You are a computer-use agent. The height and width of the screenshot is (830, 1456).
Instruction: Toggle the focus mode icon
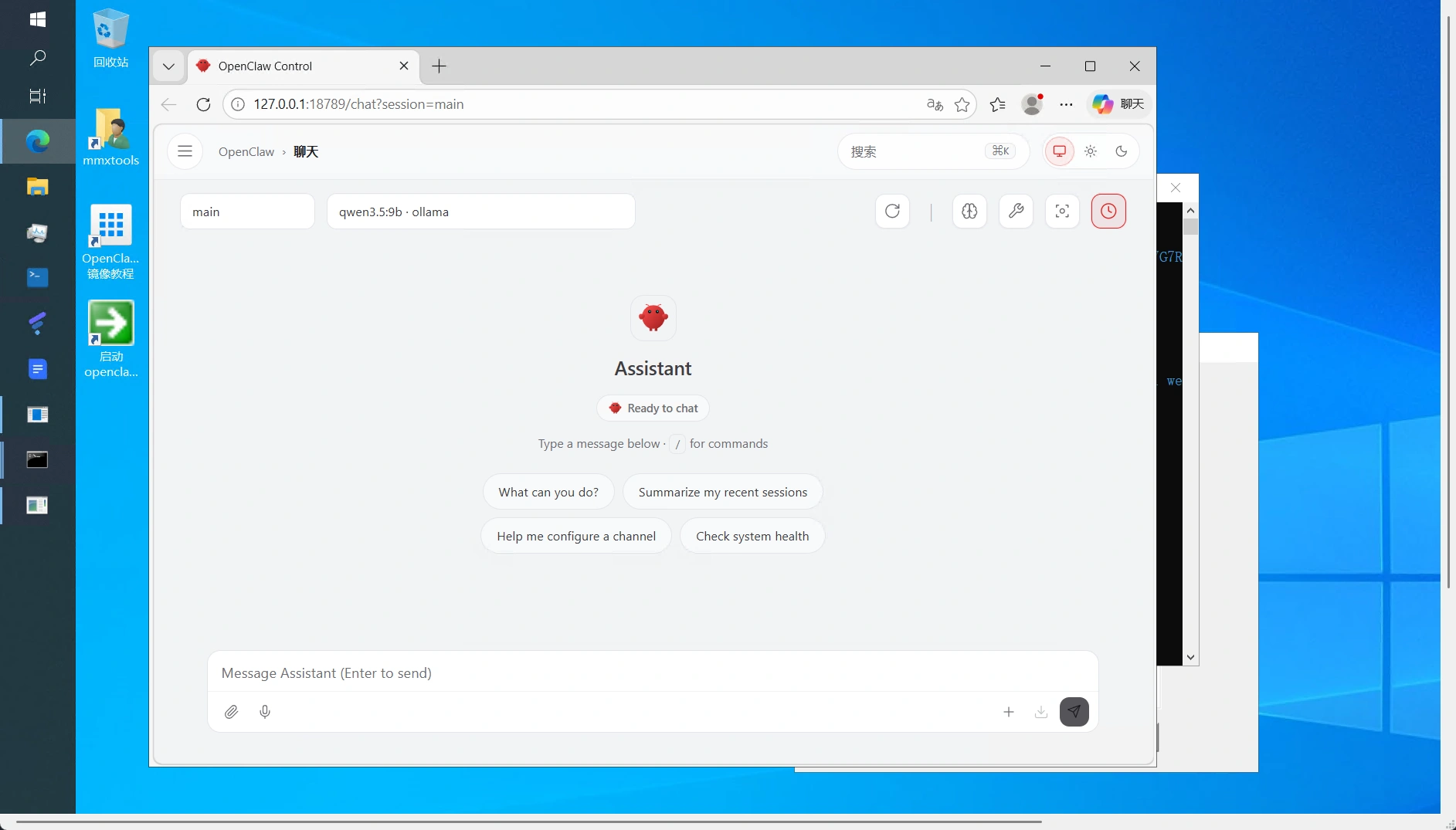pyautogui.click(x=1062, y=212)
